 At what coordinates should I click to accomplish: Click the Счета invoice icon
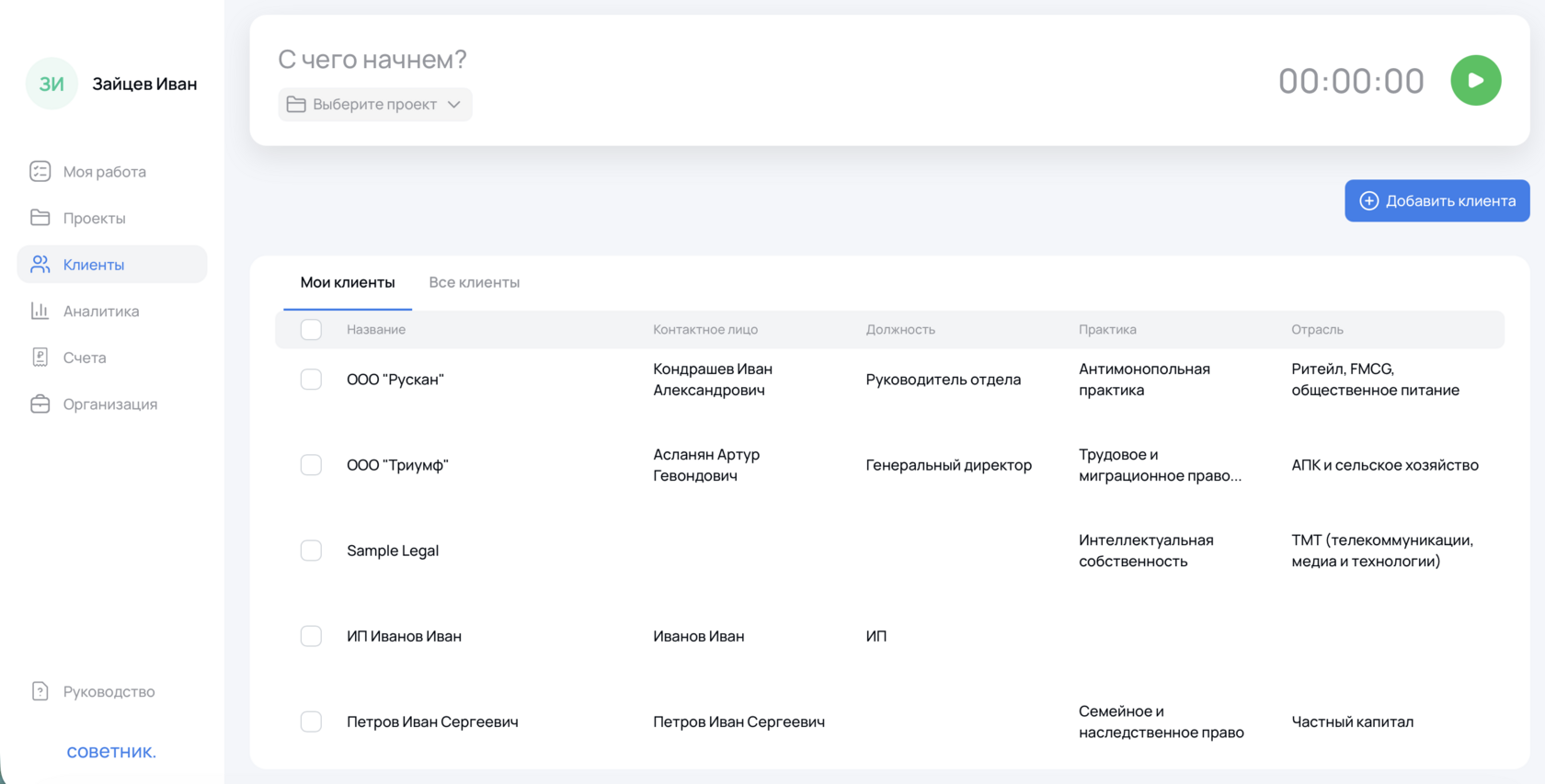click(40, 358)
